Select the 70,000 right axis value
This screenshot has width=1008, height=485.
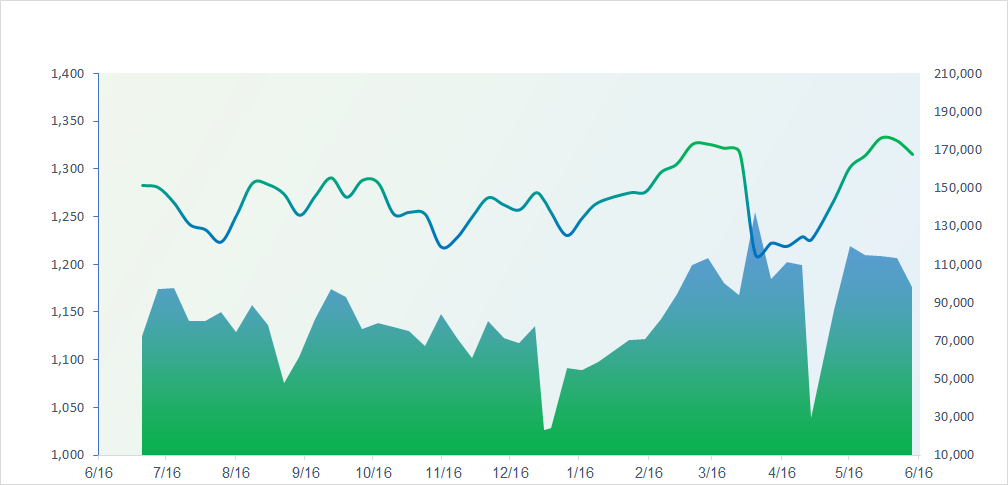coord(954,341)
